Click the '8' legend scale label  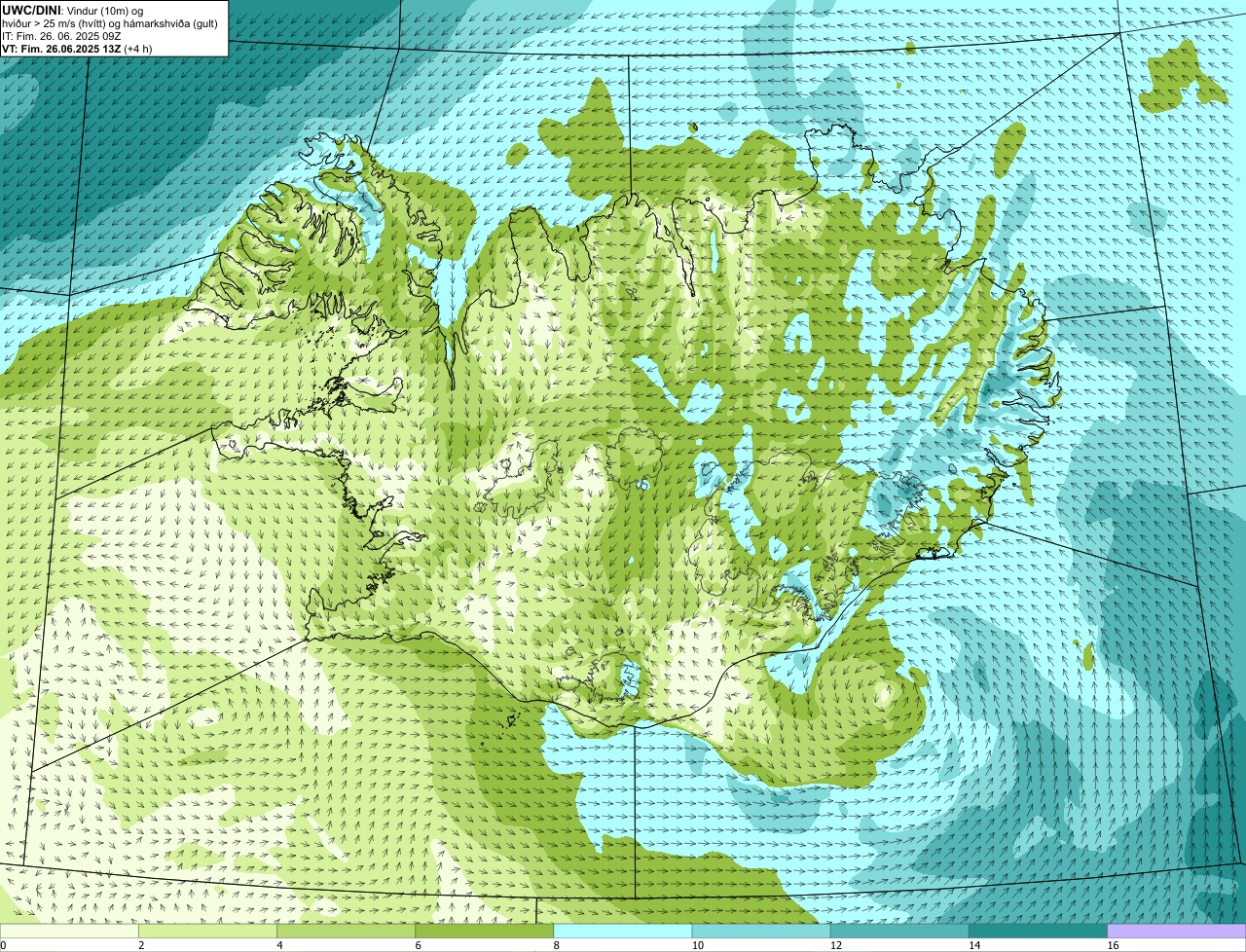tap(557, 945)
